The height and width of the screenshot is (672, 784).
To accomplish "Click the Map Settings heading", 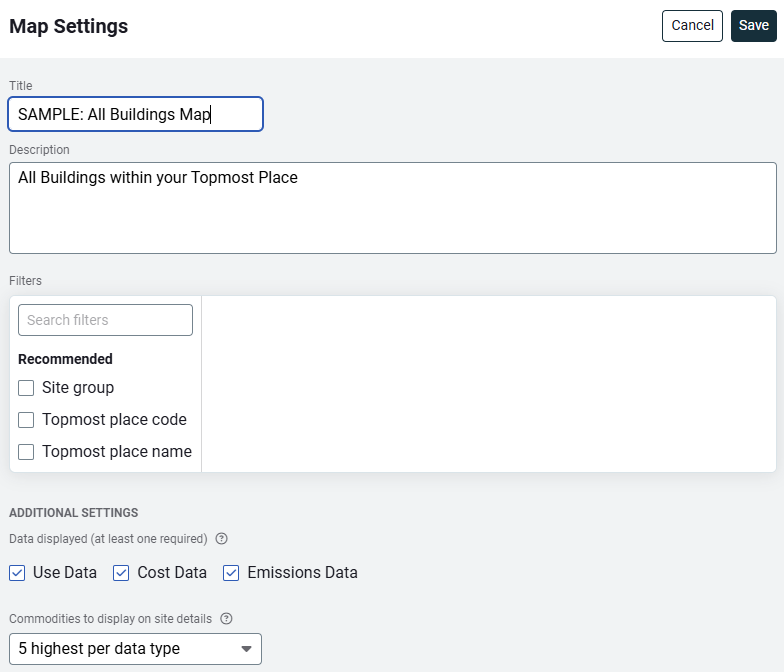I will click(x=69, y=26).
